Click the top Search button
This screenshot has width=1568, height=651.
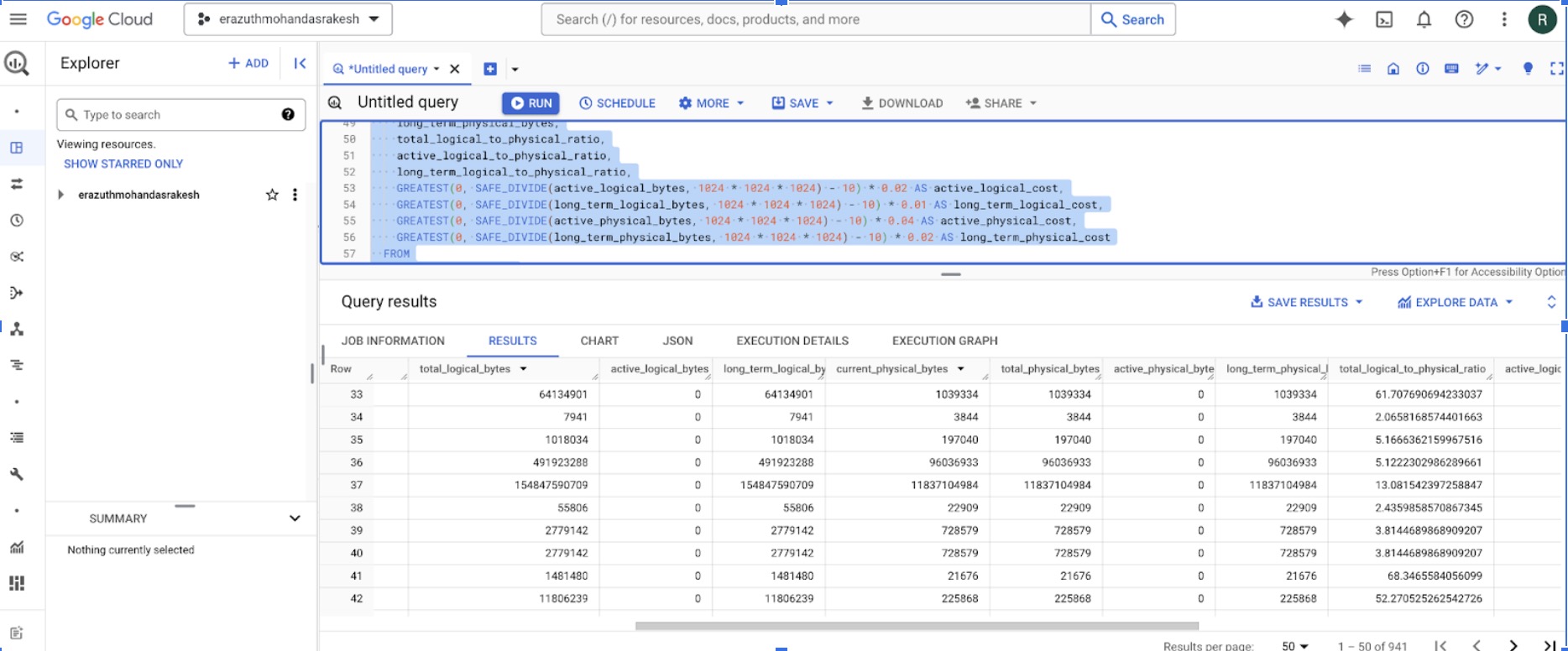(x=1132, y=19)
